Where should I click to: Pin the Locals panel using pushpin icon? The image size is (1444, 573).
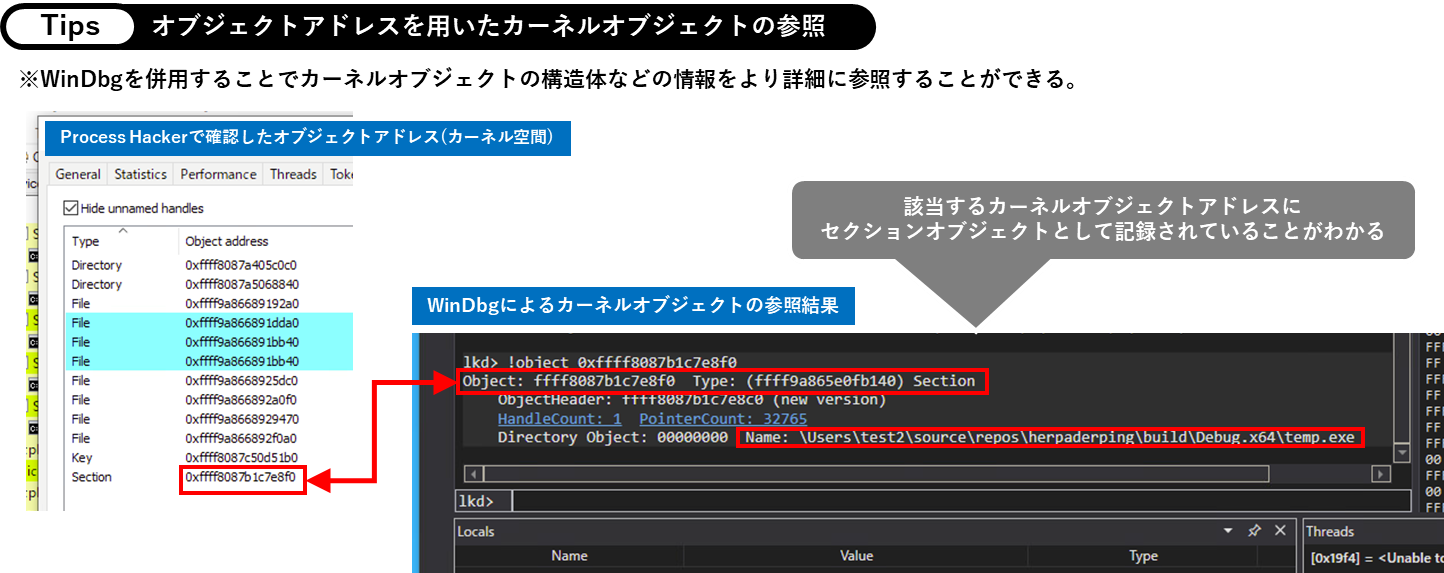1254,531
